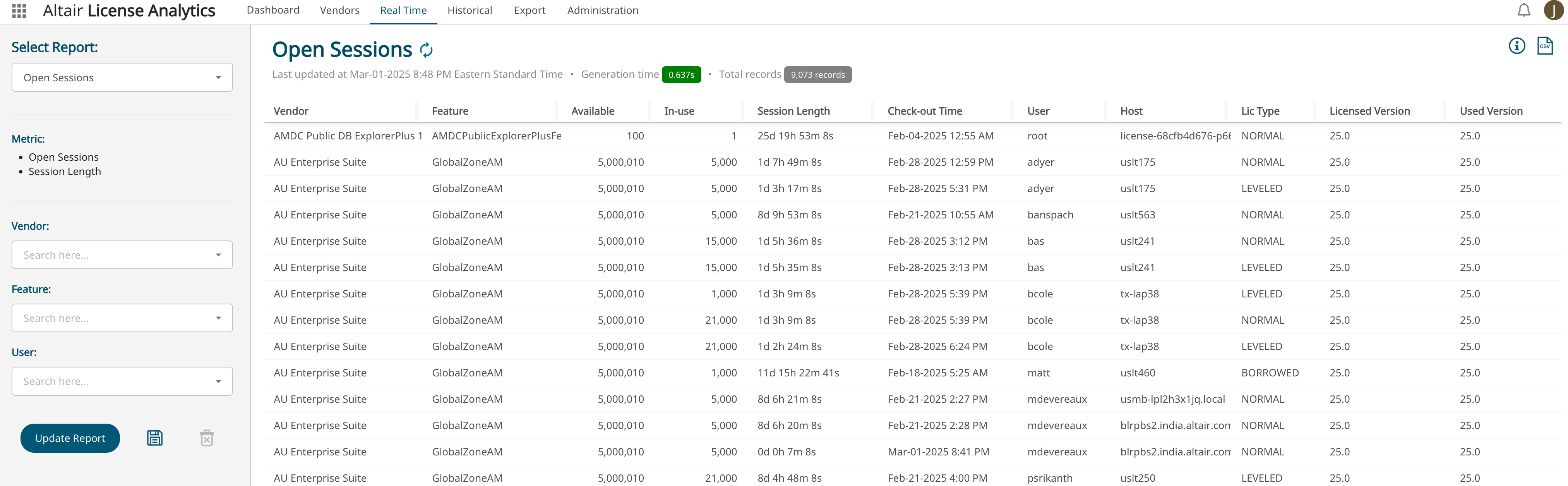Open the report information icon
The image size is (1568, 486).
[1516, 46]
